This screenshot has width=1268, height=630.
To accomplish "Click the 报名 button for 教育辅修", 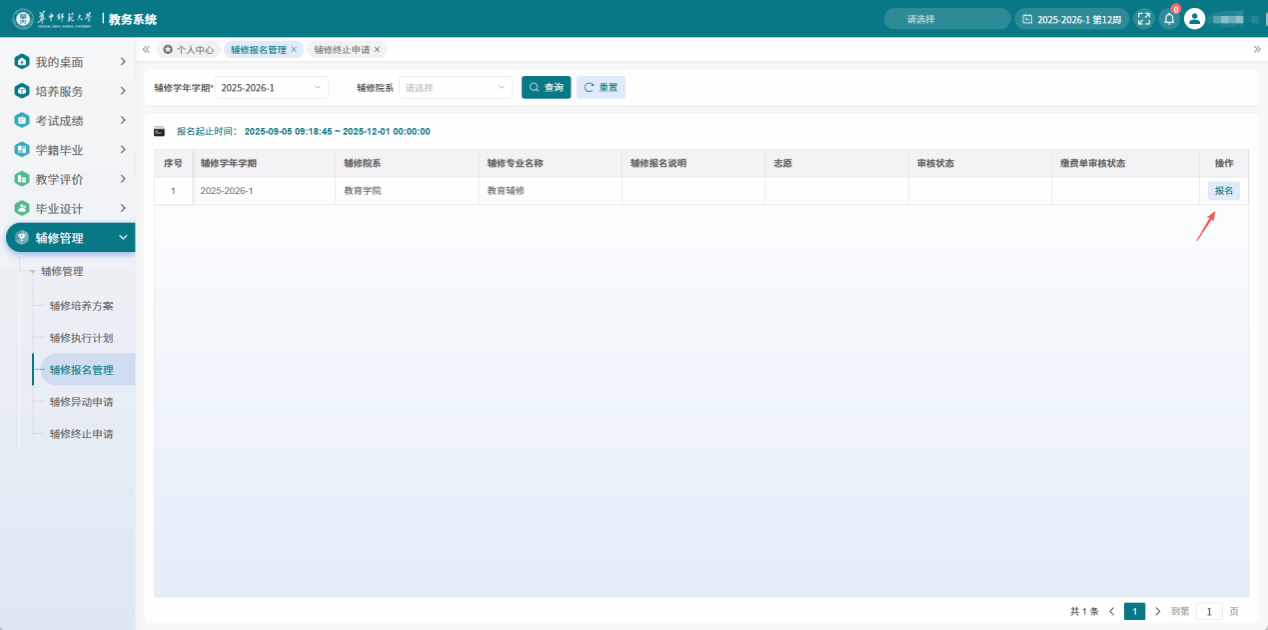I will (x=1223, y=191).
